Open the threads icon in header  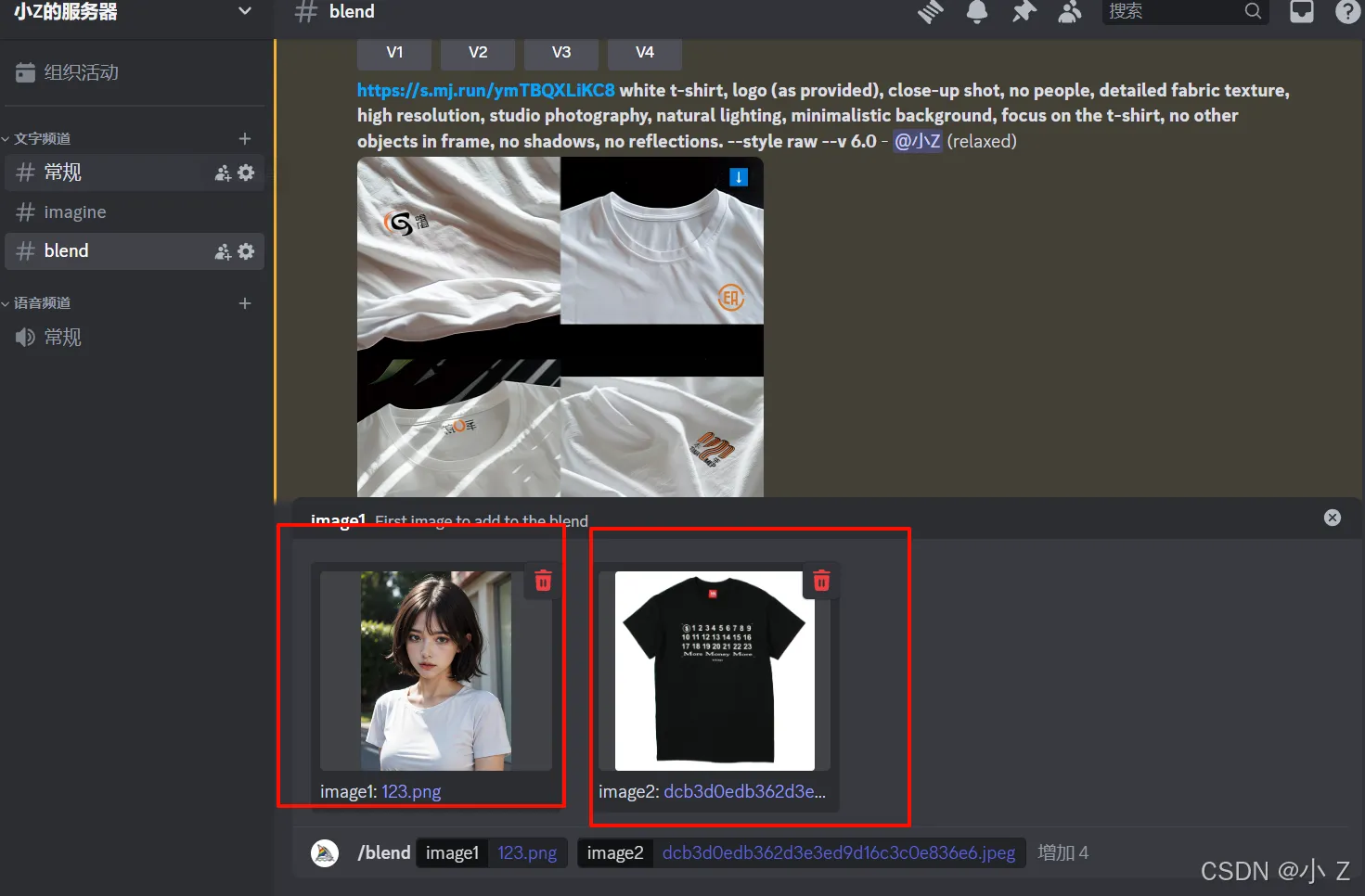[x=931, y=11]
